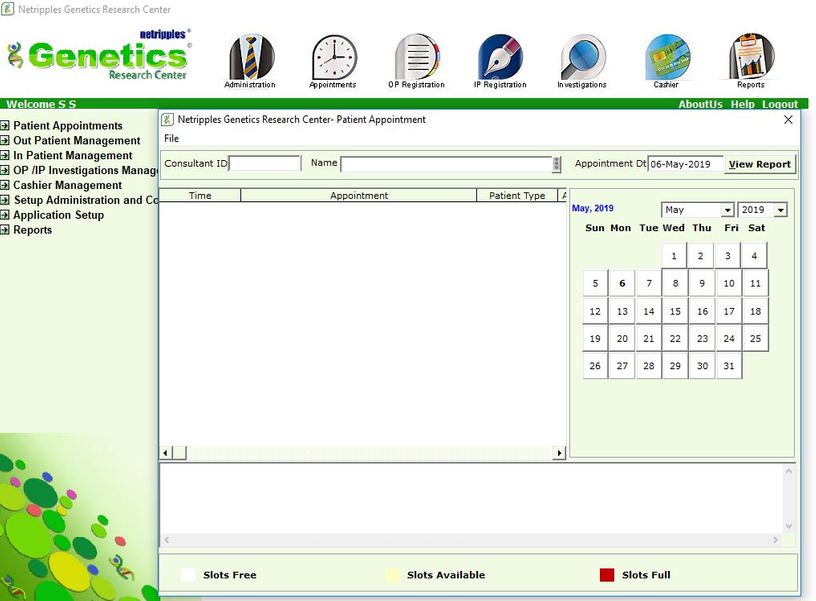Screen dimensions: 816x601
Task: Open the OP Registration document icon
Action: [x=417, y=57]
